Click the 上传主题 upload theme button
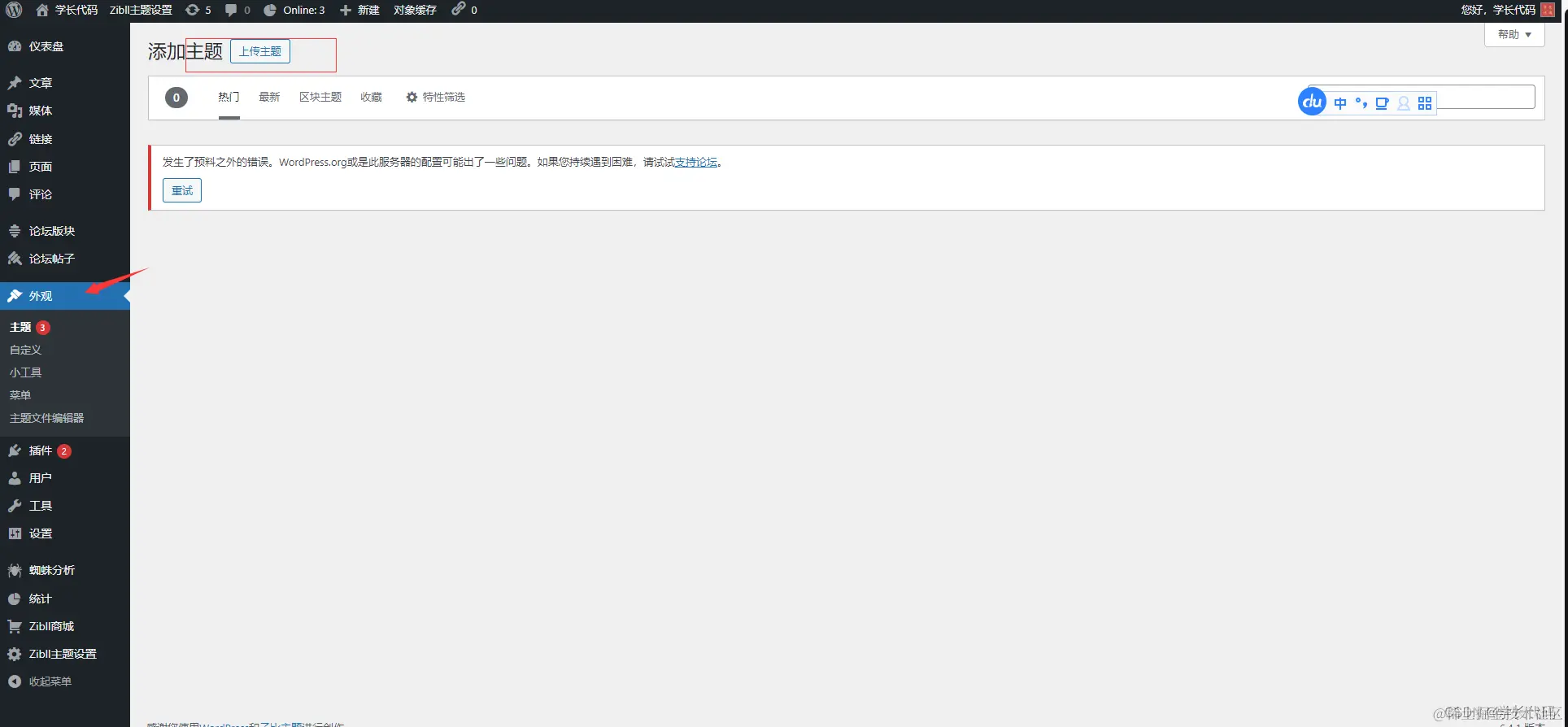This screenshot has height=727, width=1568. pos(260,51)
